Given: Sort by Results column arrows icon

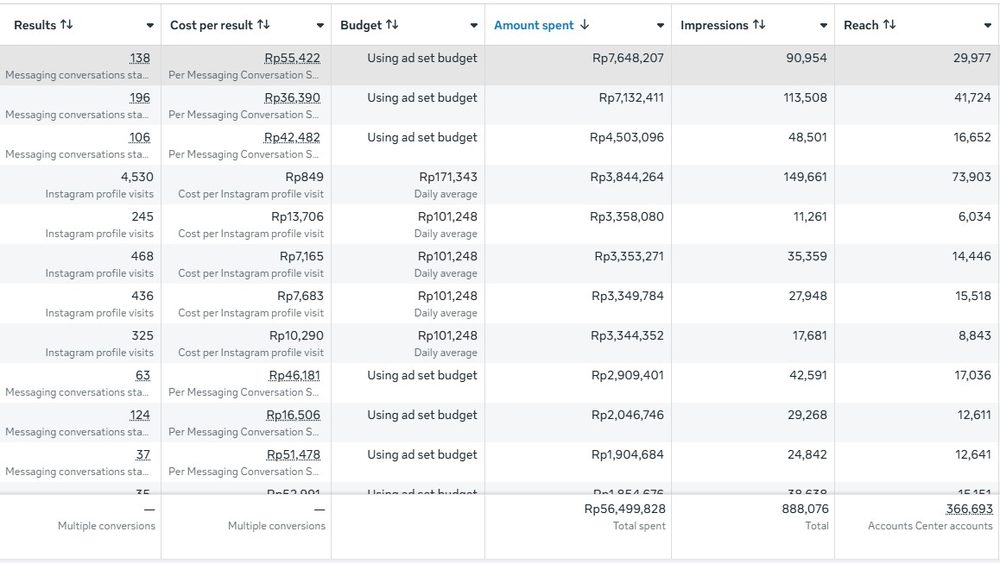Looking at the screenshot, I should coord(66,25).
